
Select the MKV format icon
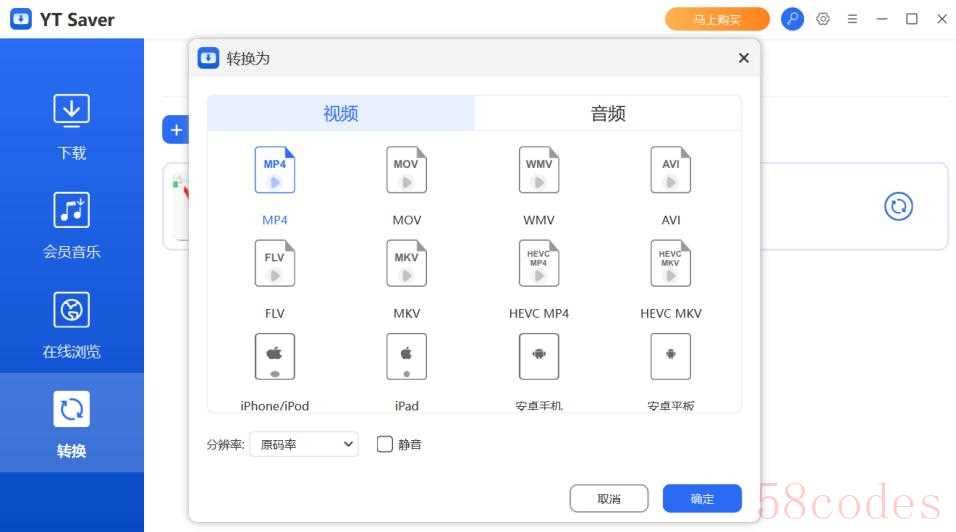[x=406, y=264]
